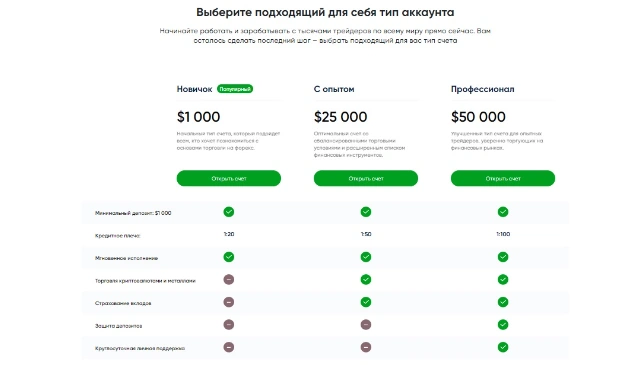Click the green Популярный badge next to Новичок
The image size is (617, 365).
coord(235,89)
